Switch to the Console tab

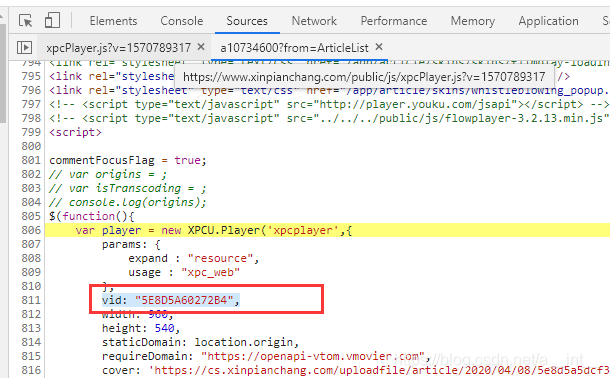[182, 21]
